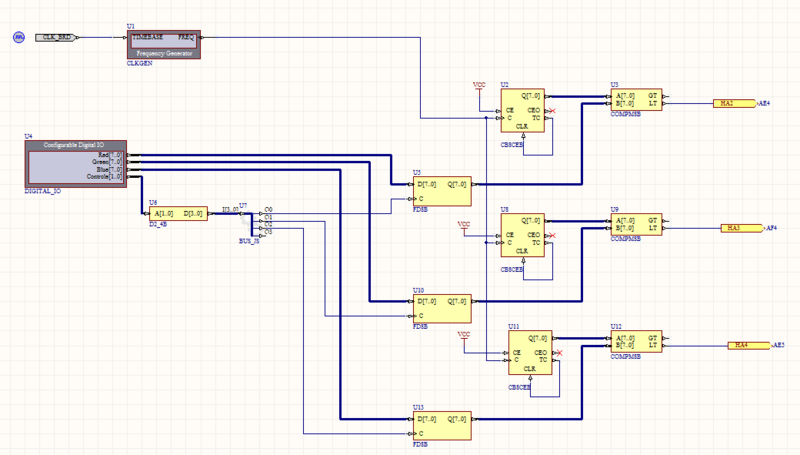Click the HA4 output port
Viewport: 800px width, 455px height.
[x=747, y=345]
